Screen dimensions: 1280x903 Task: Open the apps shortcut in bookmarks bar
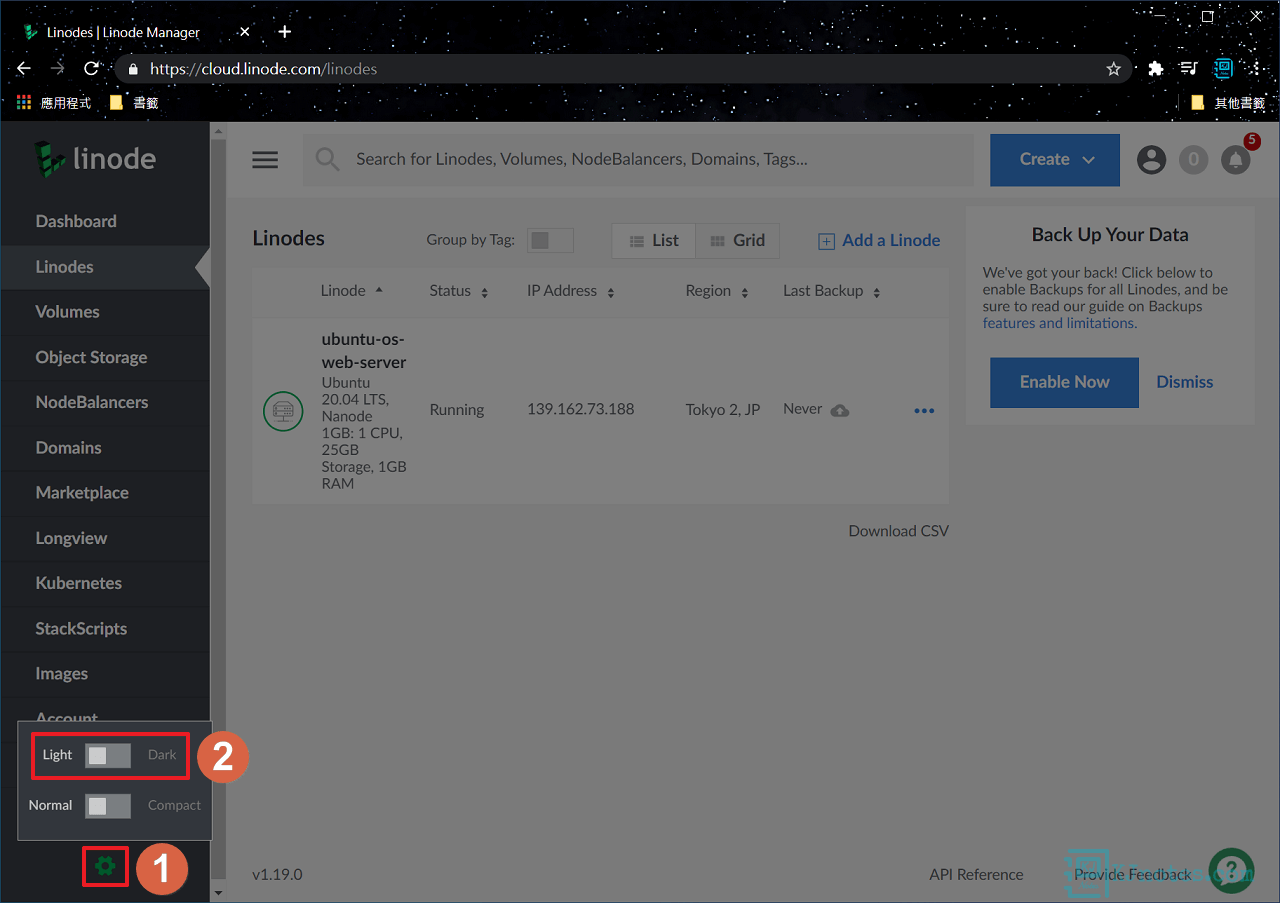[x=54, y=102]
